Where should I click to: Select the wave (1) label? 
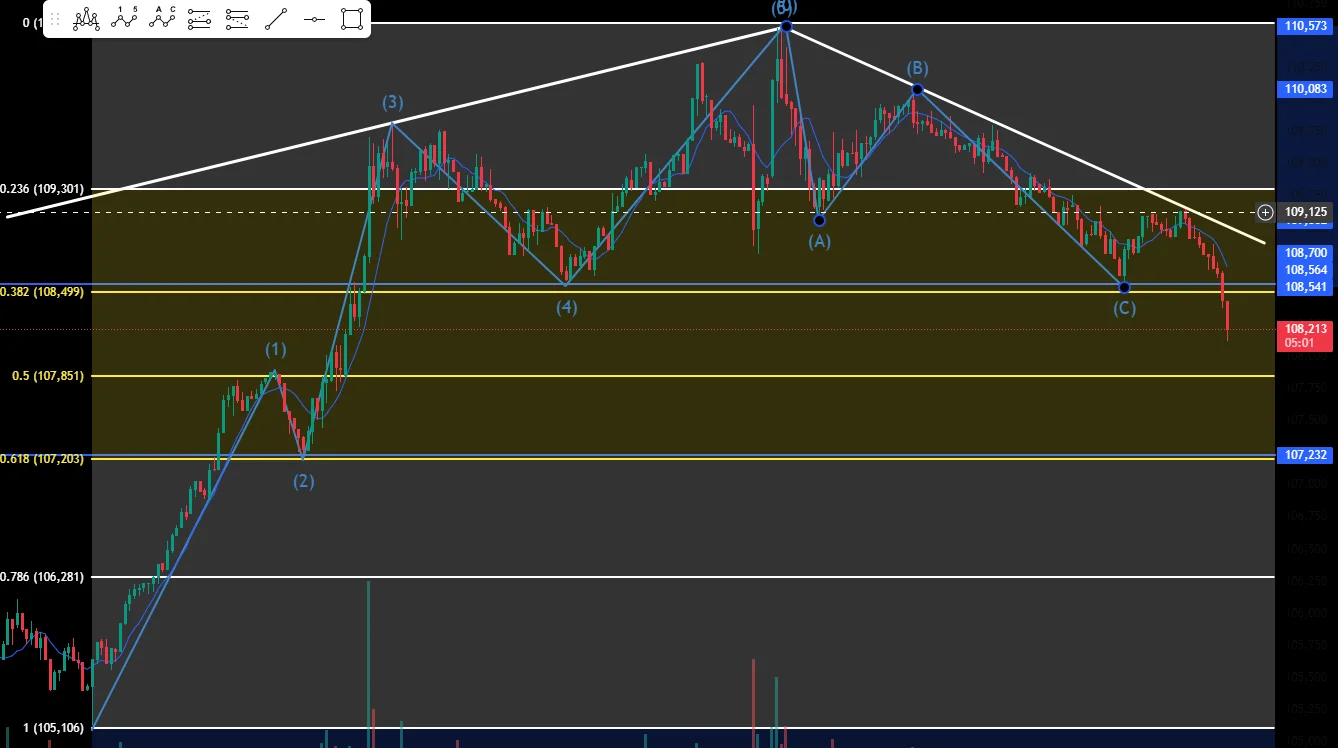pos(276,349)
